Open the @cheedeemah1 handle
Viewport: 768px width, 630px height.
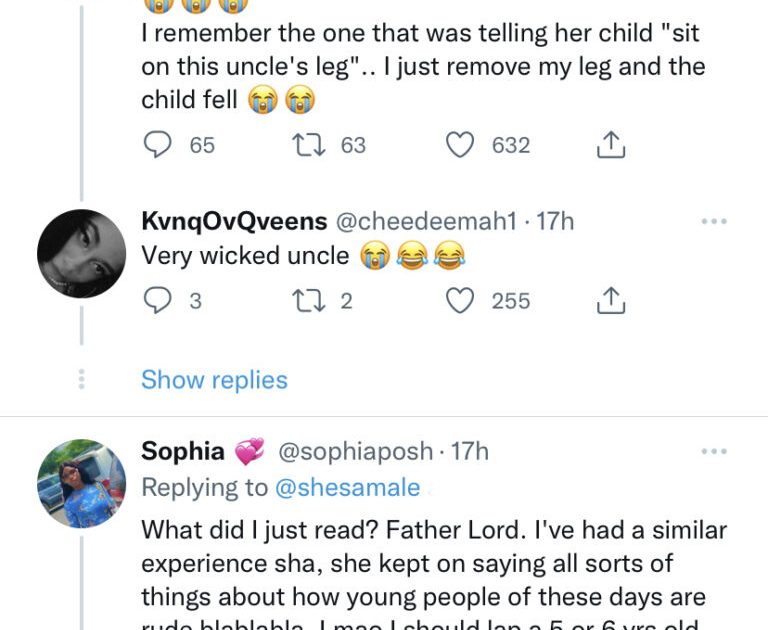pos(424,222)
